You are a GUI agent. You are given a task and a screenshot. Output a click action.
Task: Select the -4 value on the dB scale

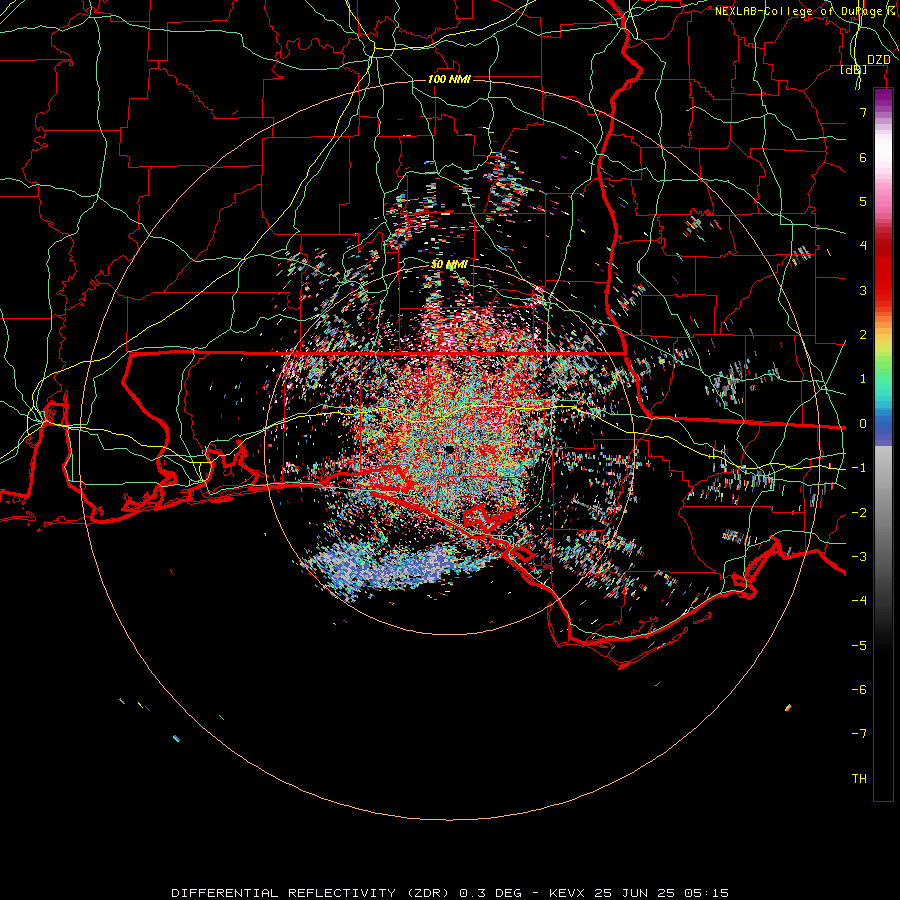tap(859, 601)
